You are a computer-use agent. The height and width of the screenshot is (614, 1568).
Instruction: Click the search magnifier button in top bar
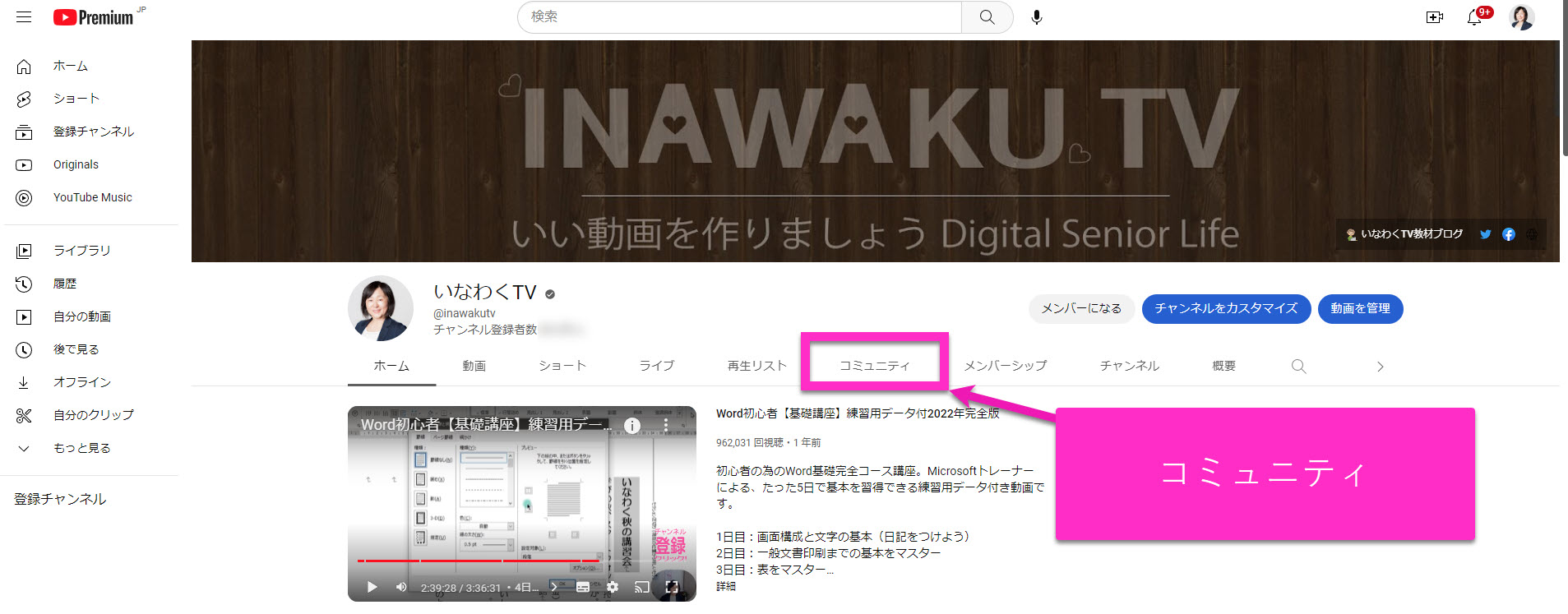pos(987,17)
